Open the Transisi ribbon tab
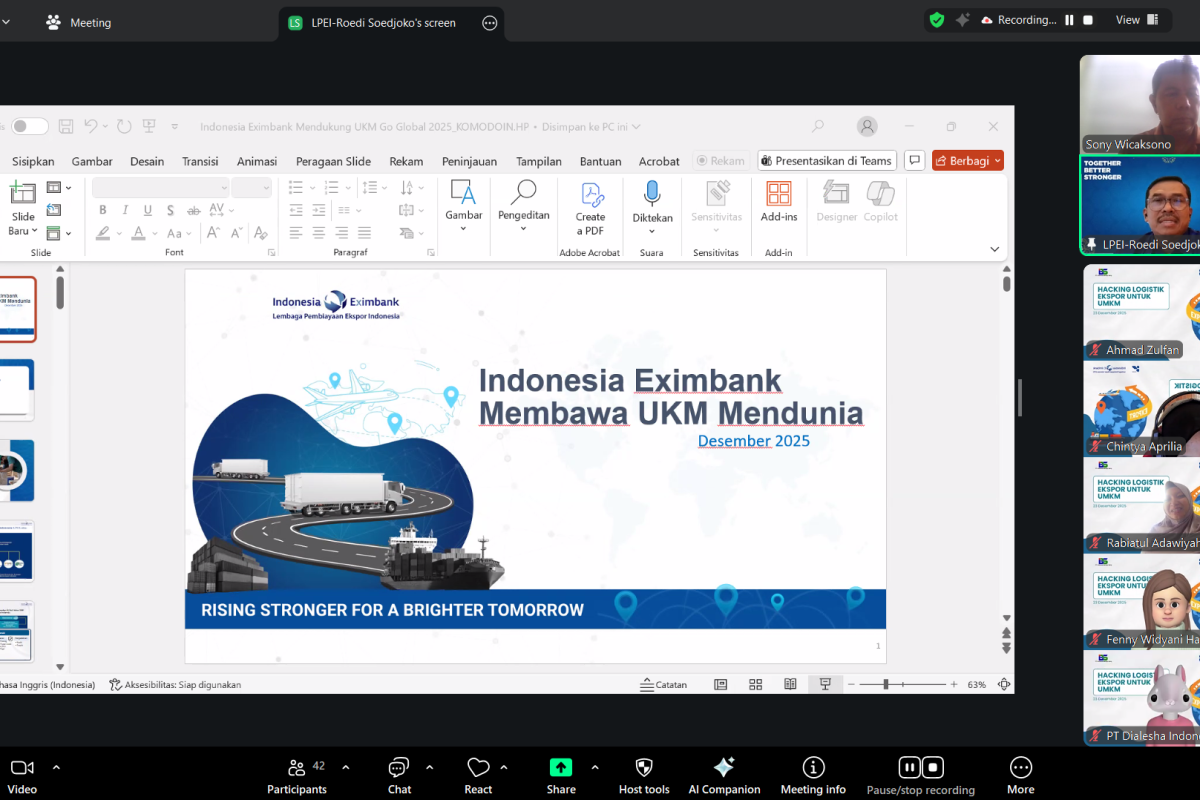Viewport: 1200px width, 800px height. [x=200, y=161]
